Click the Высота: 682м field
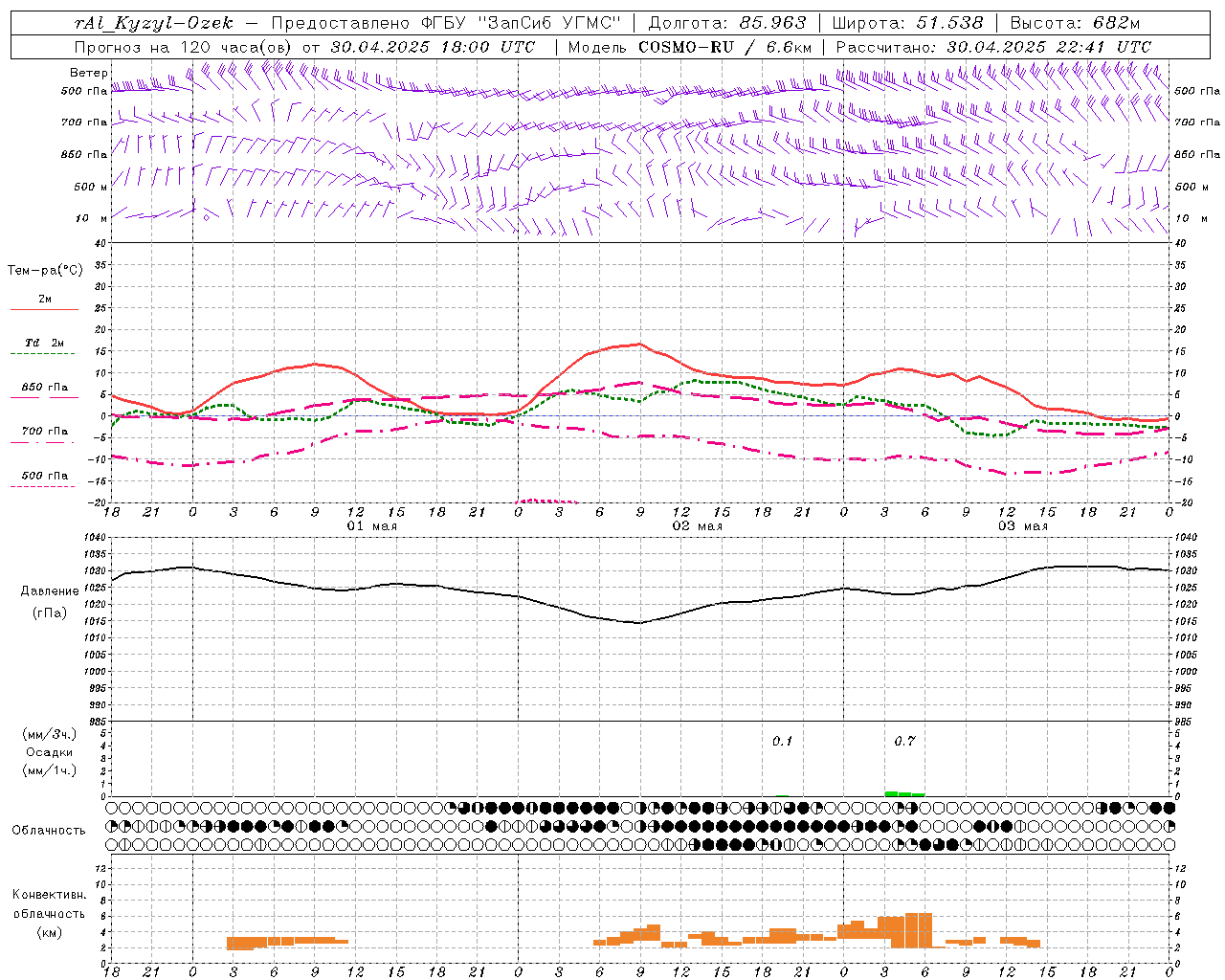1225x980 pixels. [1075, 23]
